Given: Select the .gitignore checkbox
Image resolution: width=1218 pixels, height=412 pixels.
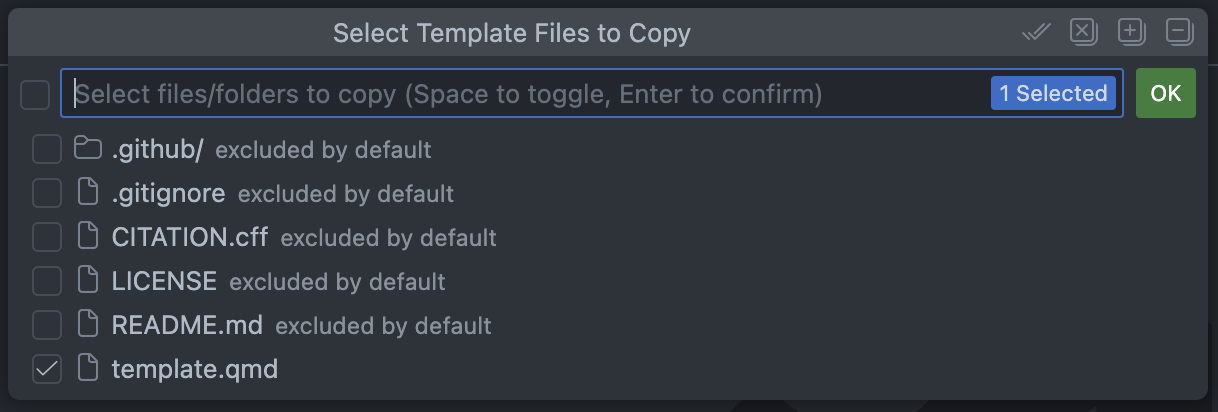Looking at the screenshot, I should click(x=47, y=193).
